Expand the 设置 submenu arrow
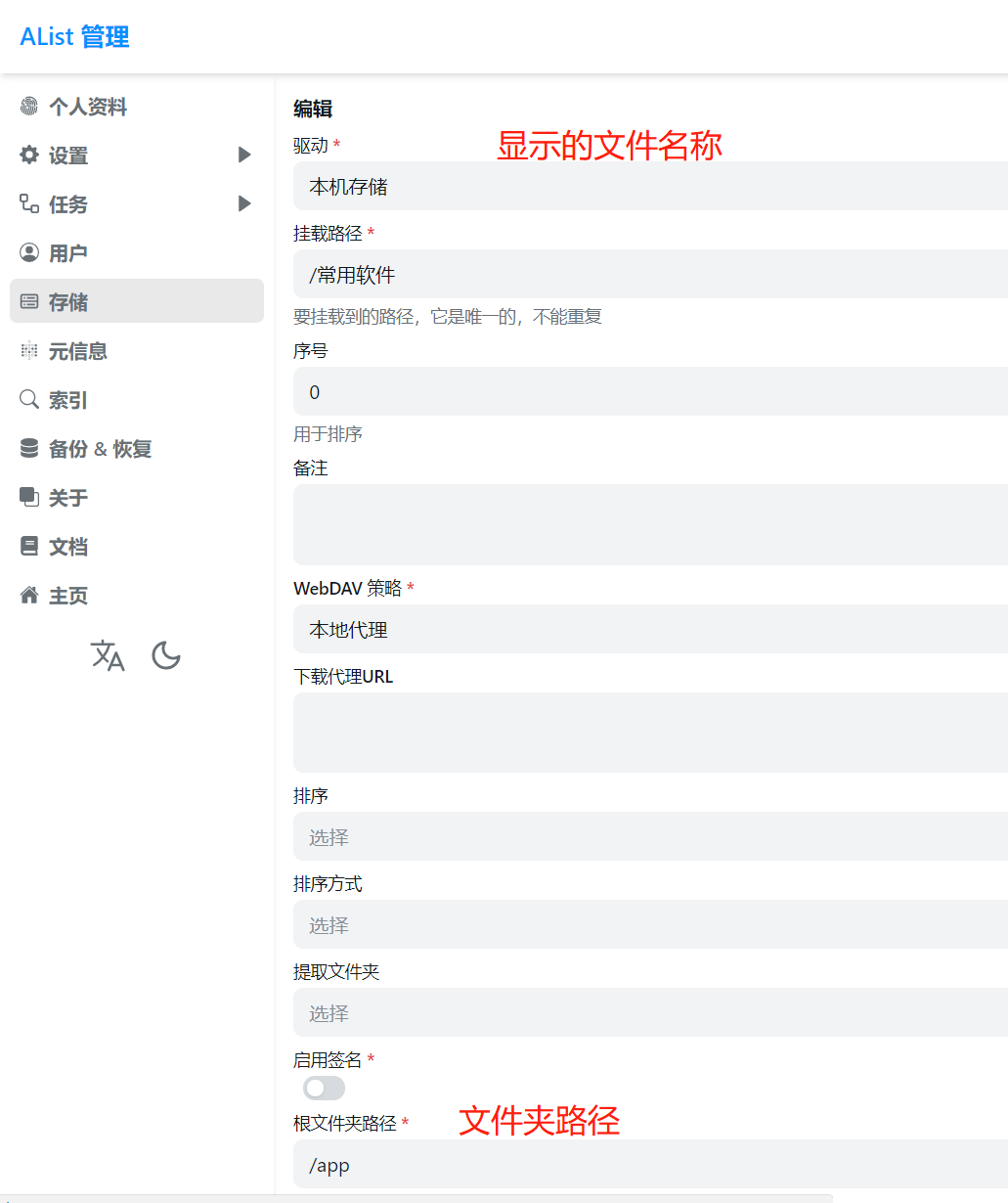This screenshot has height=1203, width=1008. [244, 155]
